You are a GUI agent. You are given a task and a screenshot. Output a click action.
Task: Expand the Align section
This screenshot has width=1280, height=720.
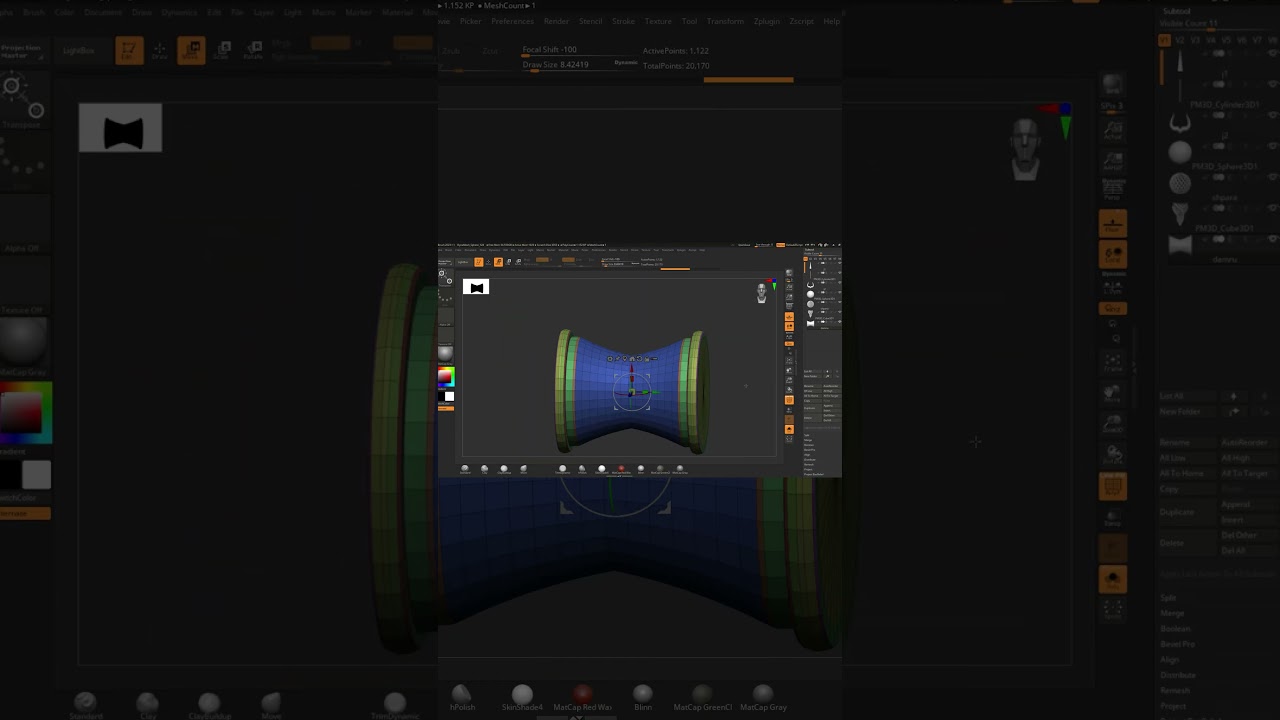click(1169, 660)
